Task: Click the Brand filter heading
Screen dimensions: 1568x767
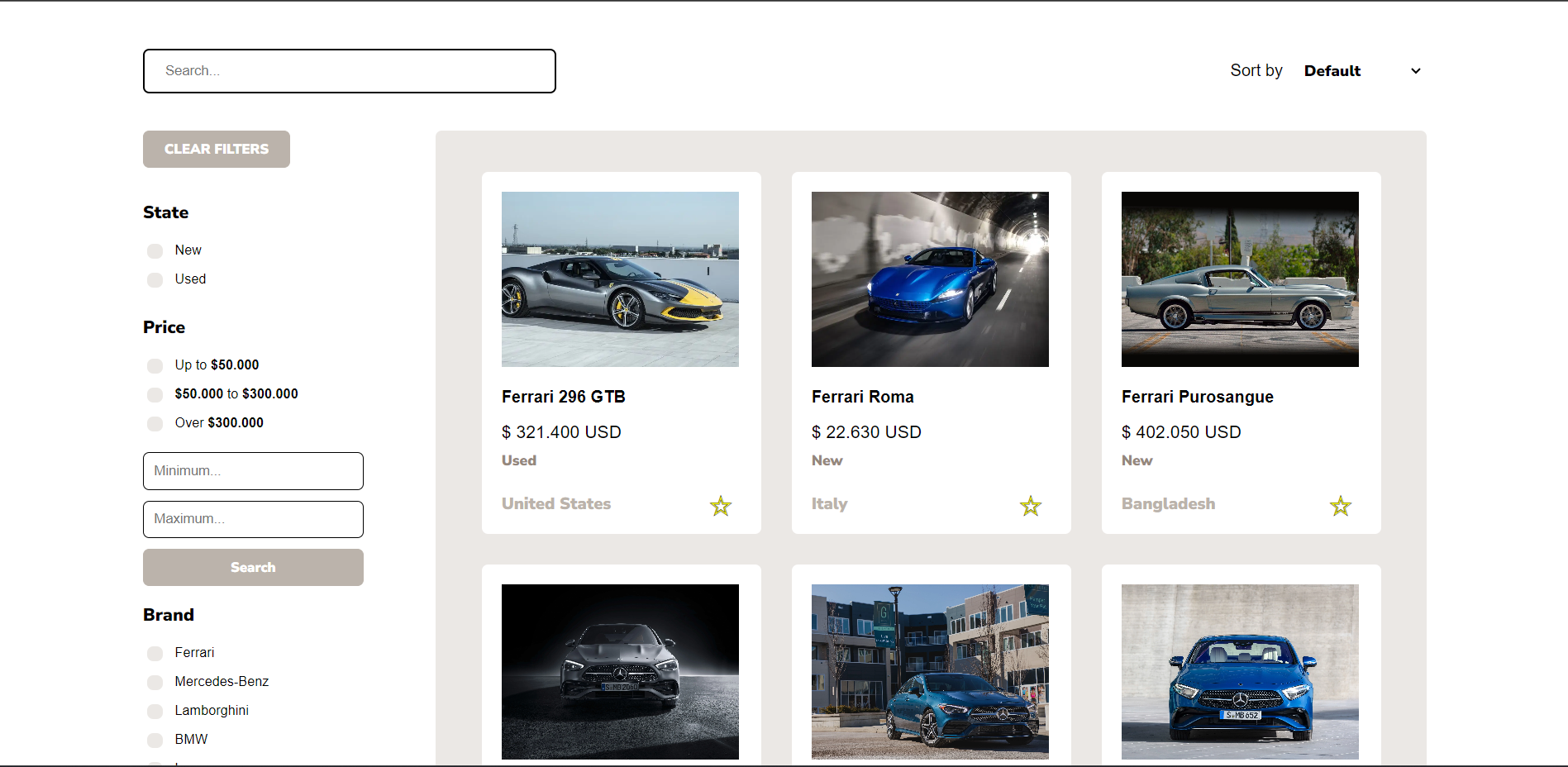Action: click(x=169, y=615)
